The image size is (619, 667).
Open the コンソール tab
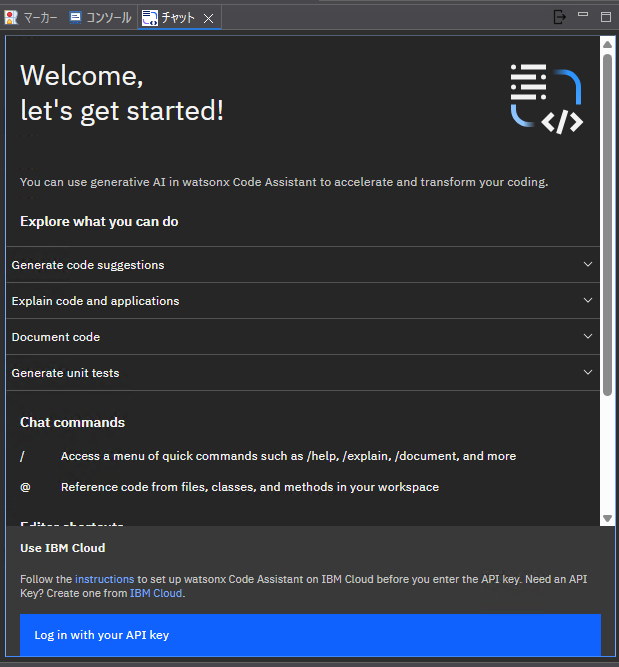[x=101, y=17]
